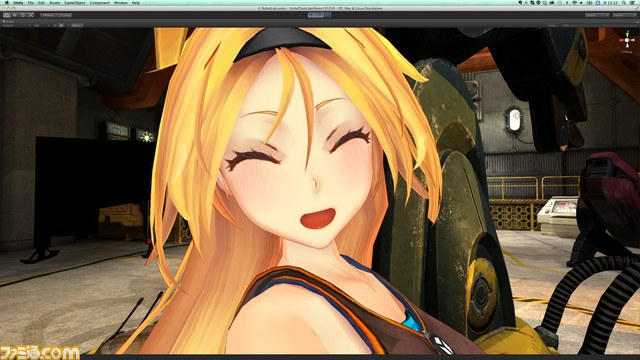Open Notification Center icon in menu bar
640x360 pixels.
tap(632, 3)
